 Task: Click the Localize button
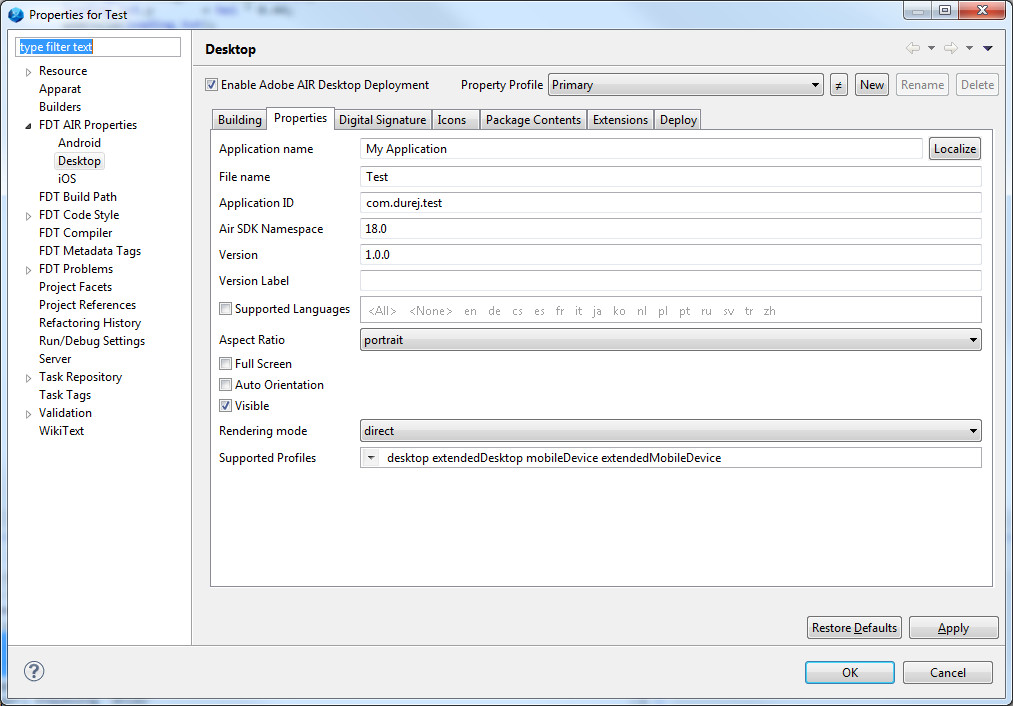click(x=954, y=149)
